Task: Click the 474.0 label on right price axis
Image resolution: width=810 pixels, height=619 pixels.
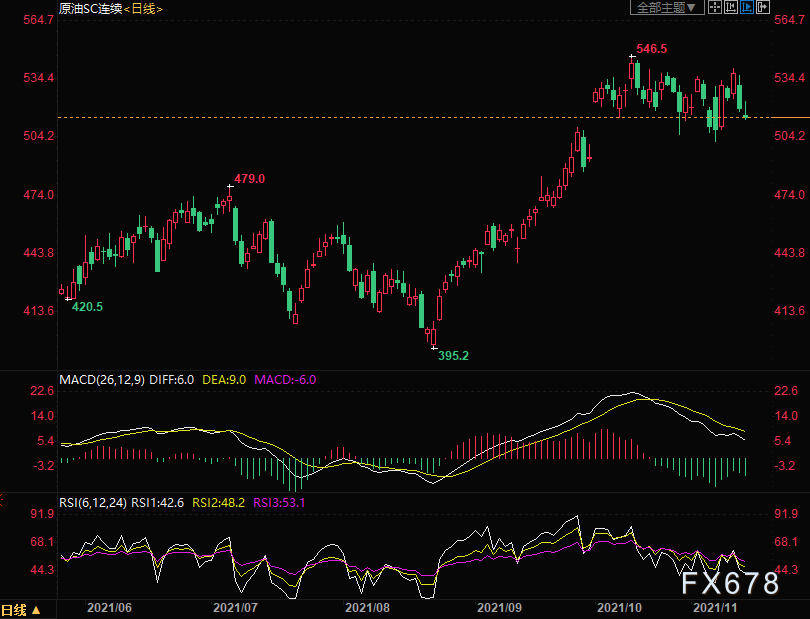Action: (789, 195)
